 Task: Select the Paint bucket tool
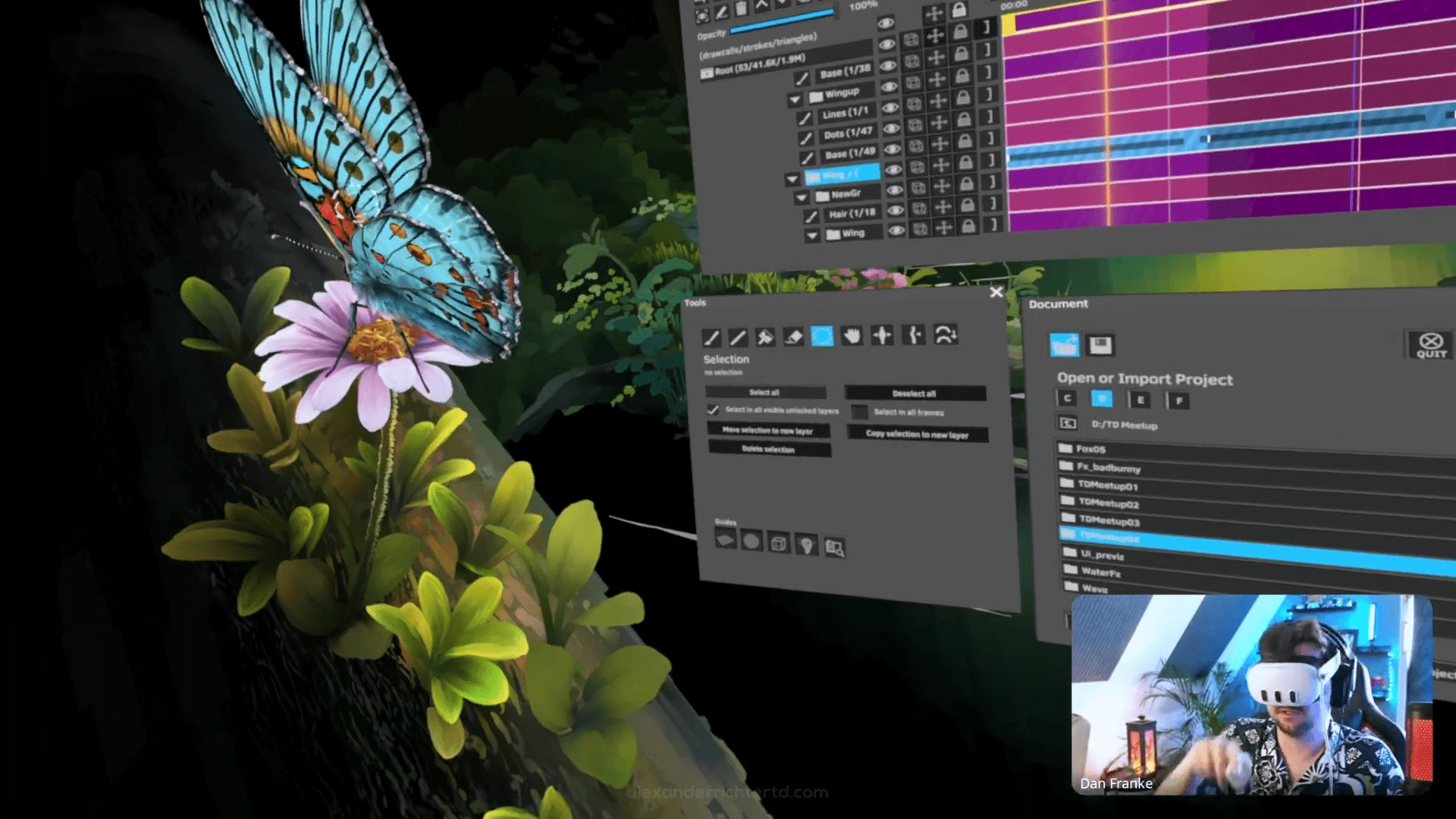pyautogui.click(x=766, y=337)
